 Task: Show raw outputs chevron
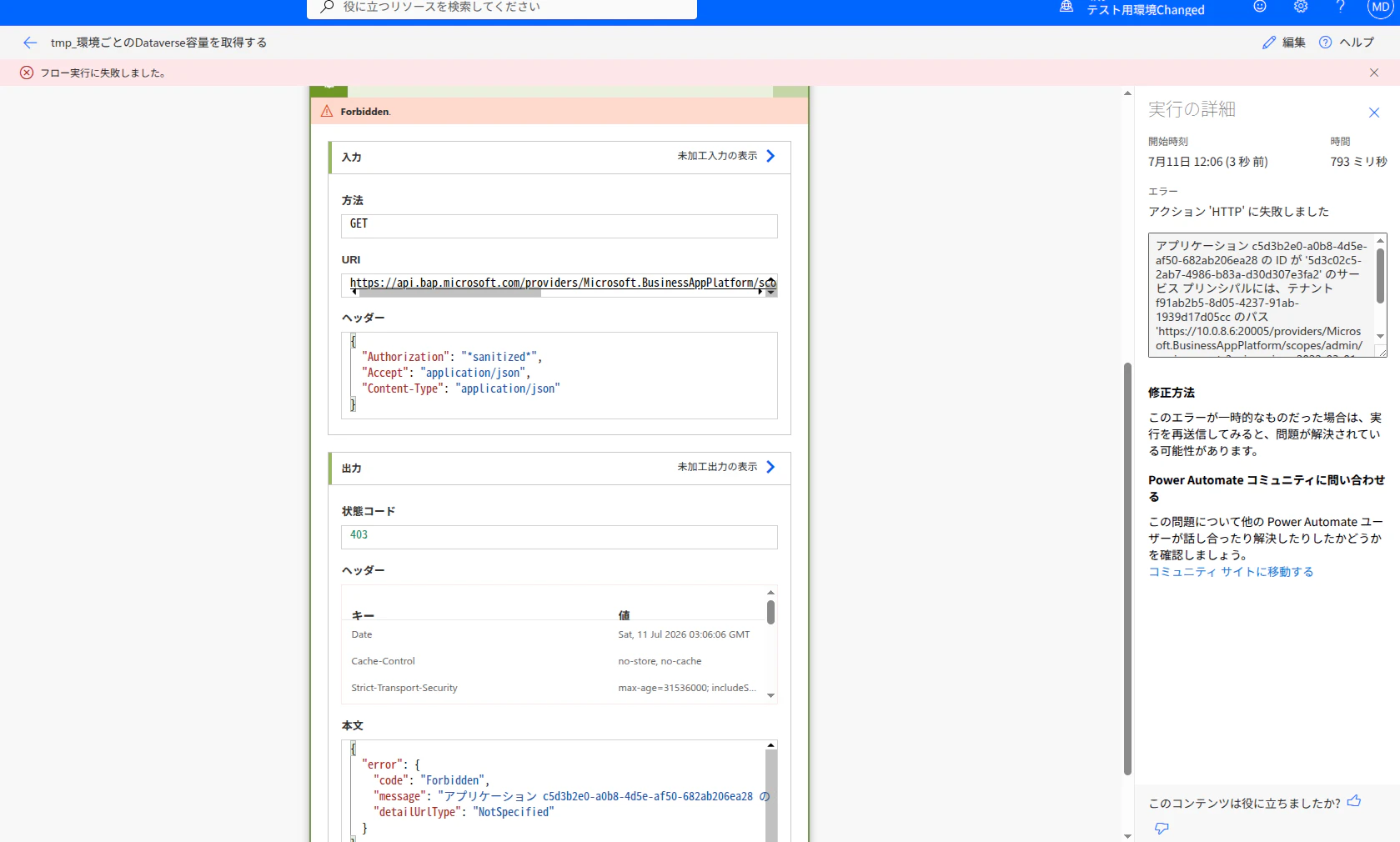tap(770, 467)
